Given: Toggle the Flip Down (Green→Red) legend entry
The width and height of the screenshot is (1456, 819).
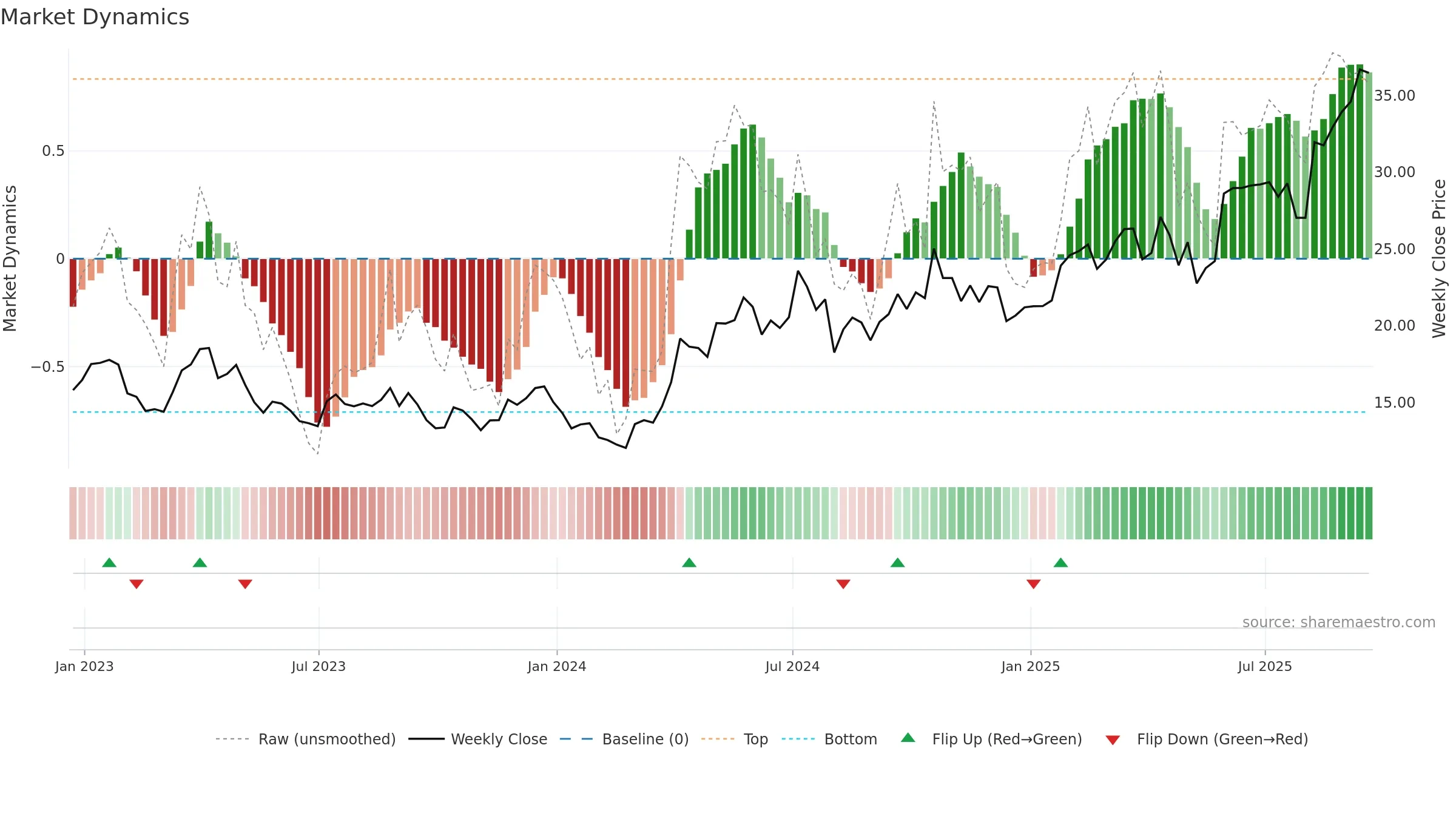Looking at the screenshot, I should (x=1207, y=739).
